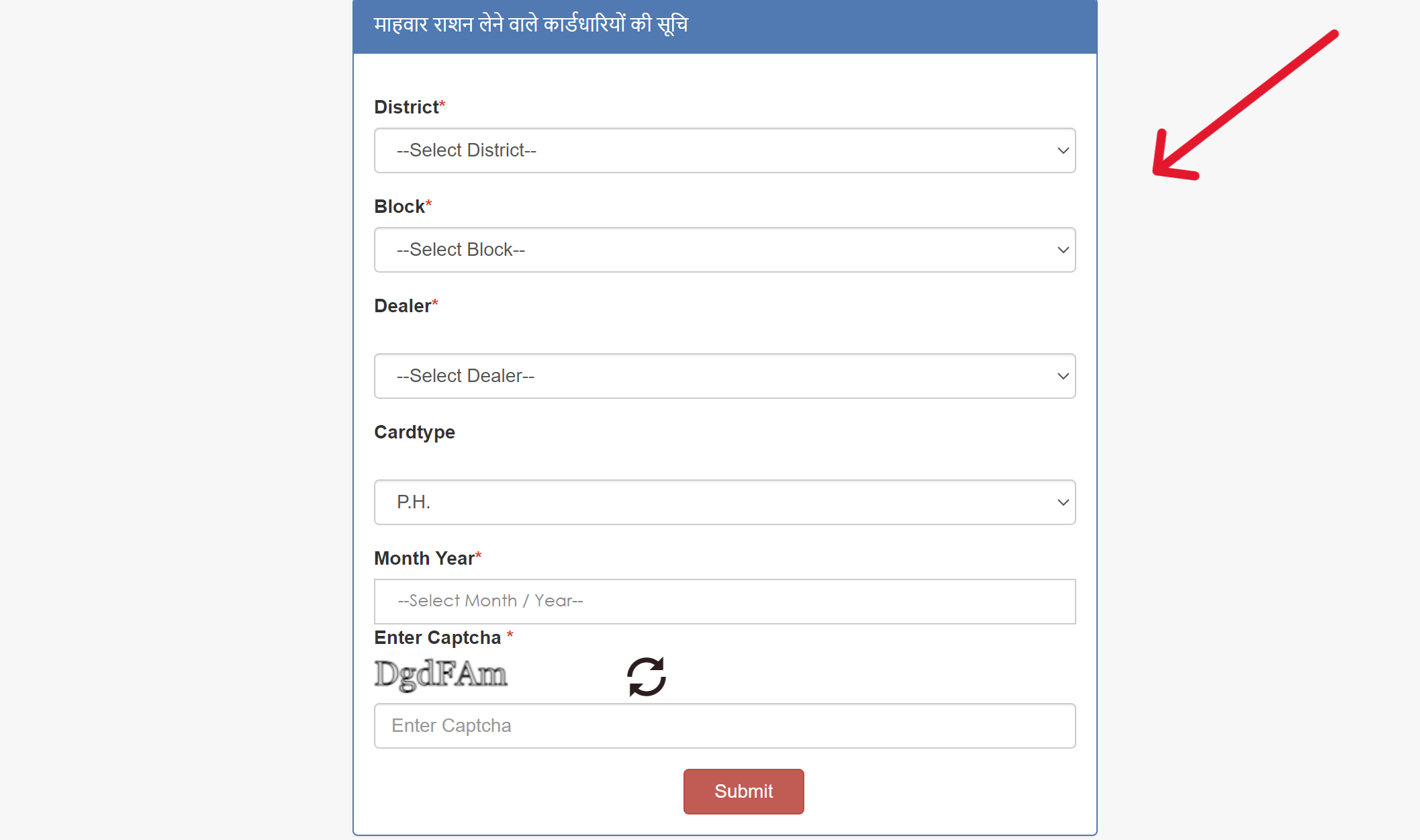Focus the Enter Captcha text box

click(x=724, y=726)
